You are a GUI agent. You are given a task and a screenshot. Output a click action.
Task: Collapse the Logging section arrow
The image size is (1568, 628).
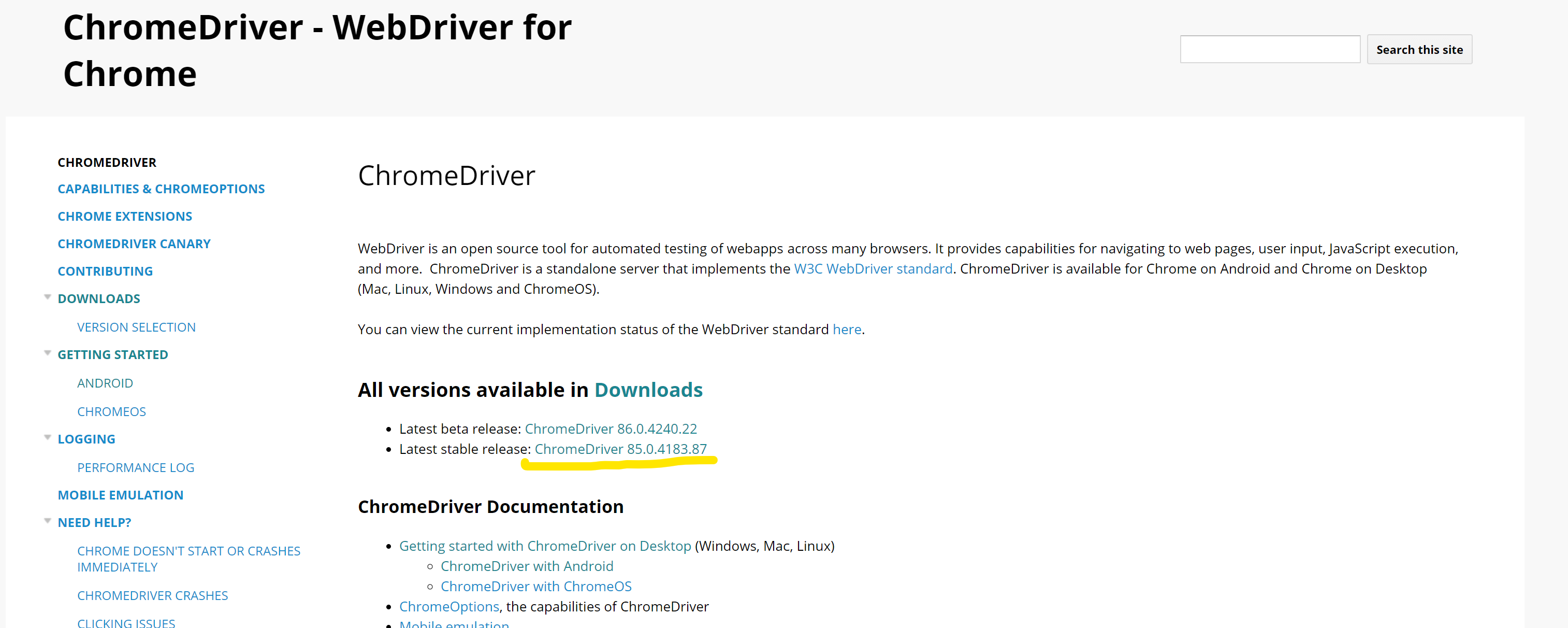tap(48, 438)
